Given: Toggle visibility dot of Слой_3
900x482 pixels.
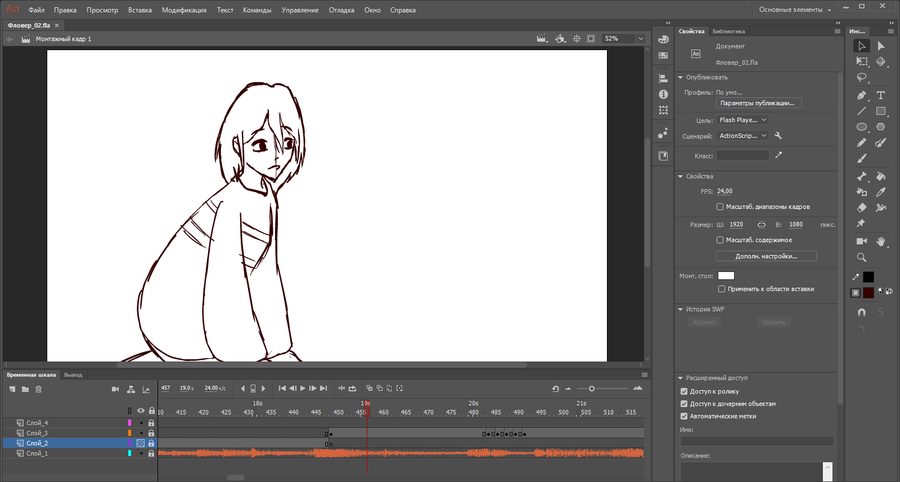Looking at the screenshot, I should tap(141, 433).
